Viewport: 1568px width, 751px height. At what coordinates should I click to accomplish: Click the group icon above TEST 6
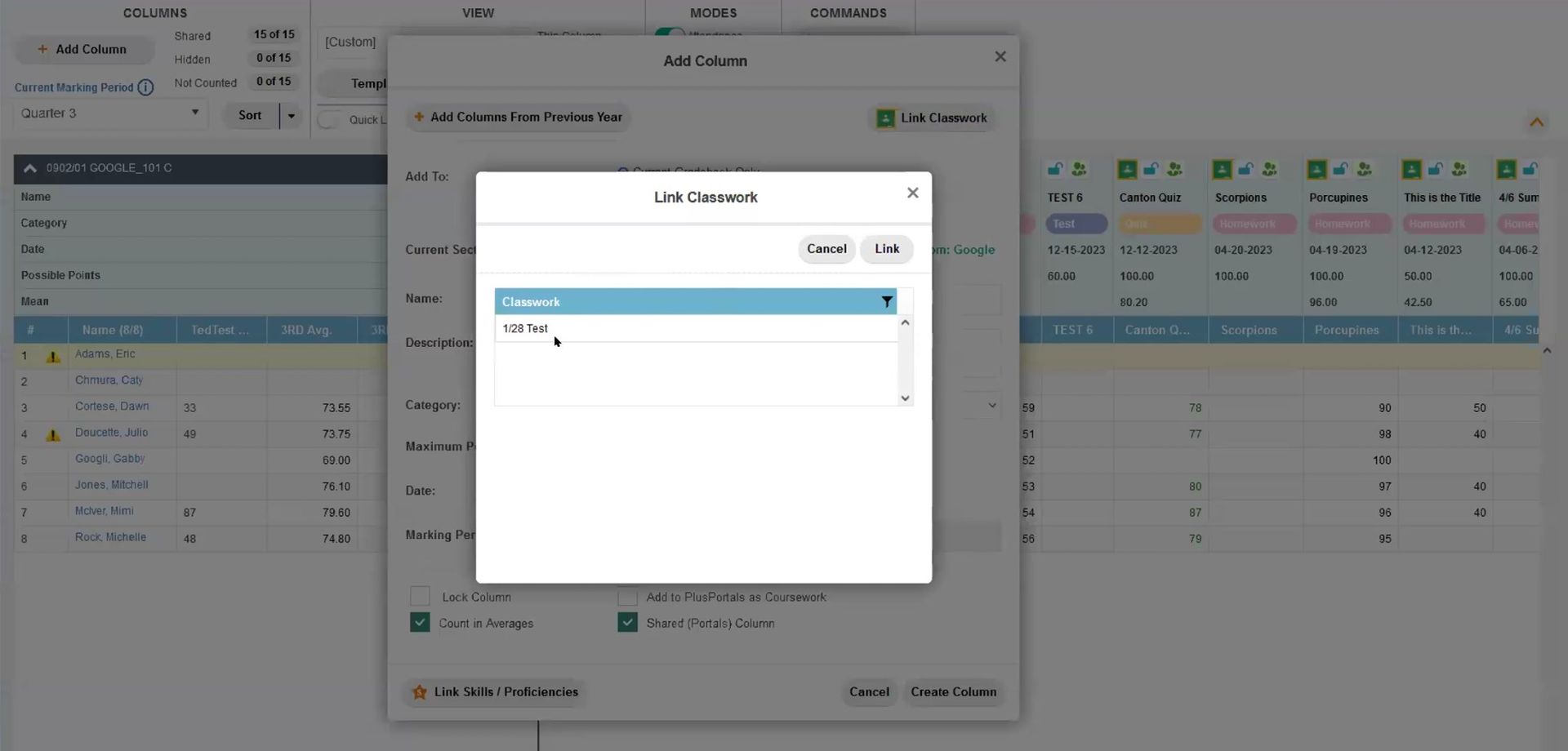(x=1080, y=169)
